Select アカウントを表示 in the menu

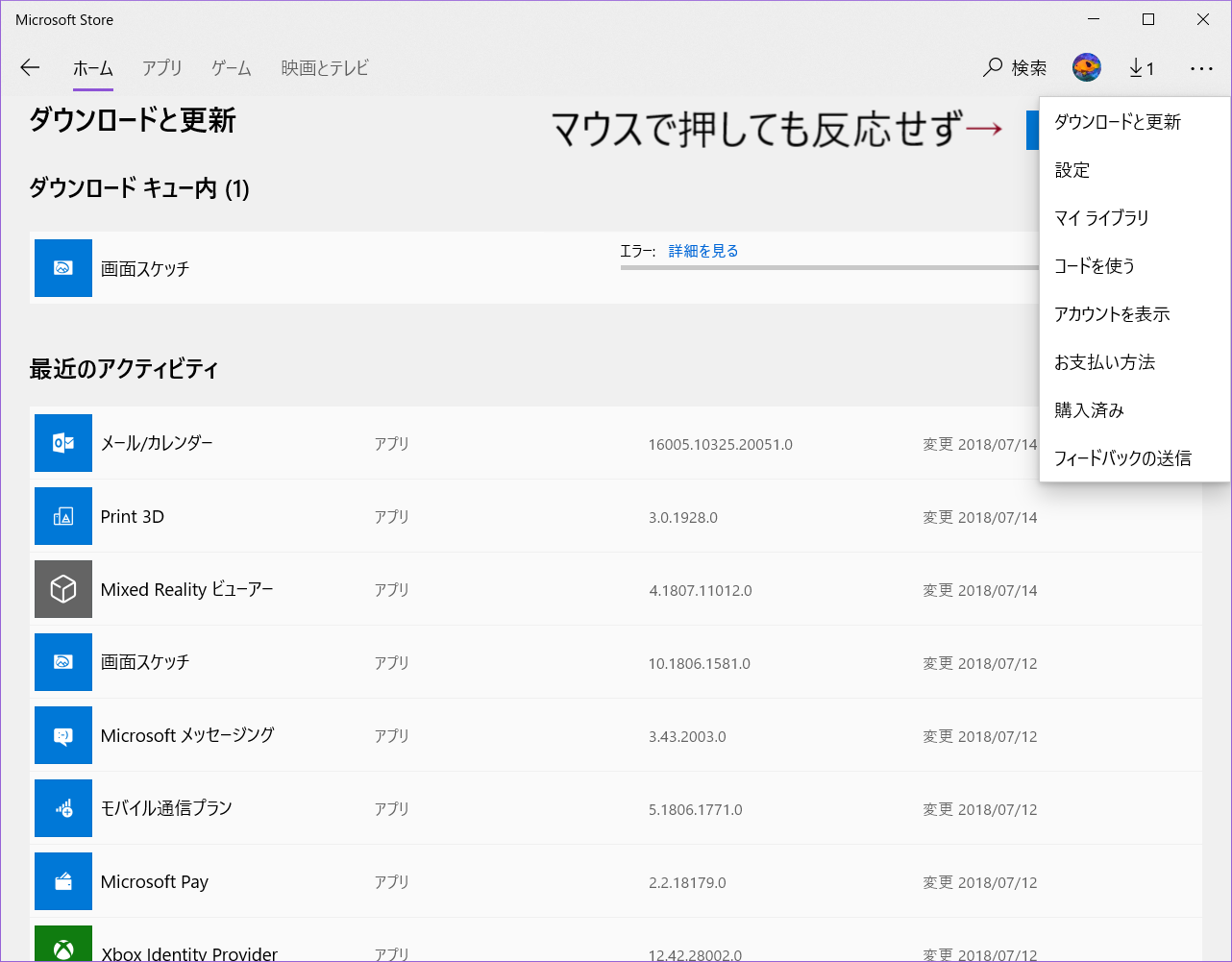tap(1135, 314)
